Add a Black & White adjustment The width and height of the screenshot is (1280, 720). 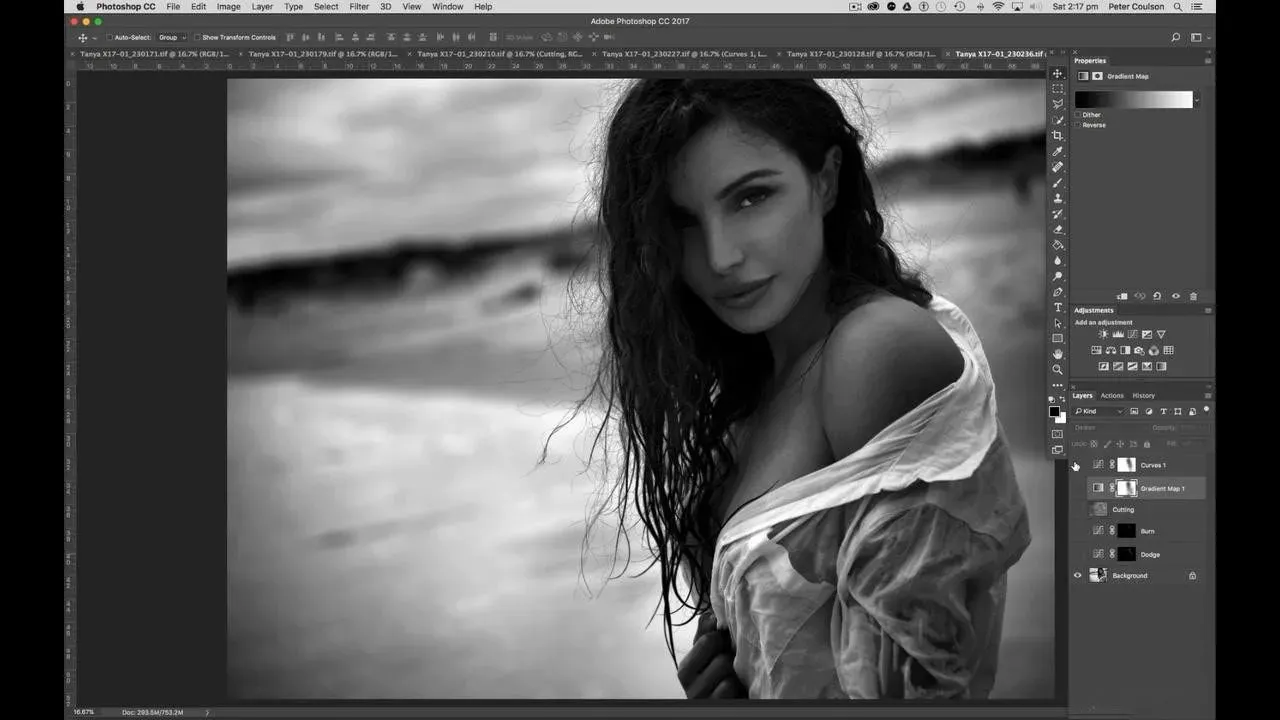point(1125,351)
